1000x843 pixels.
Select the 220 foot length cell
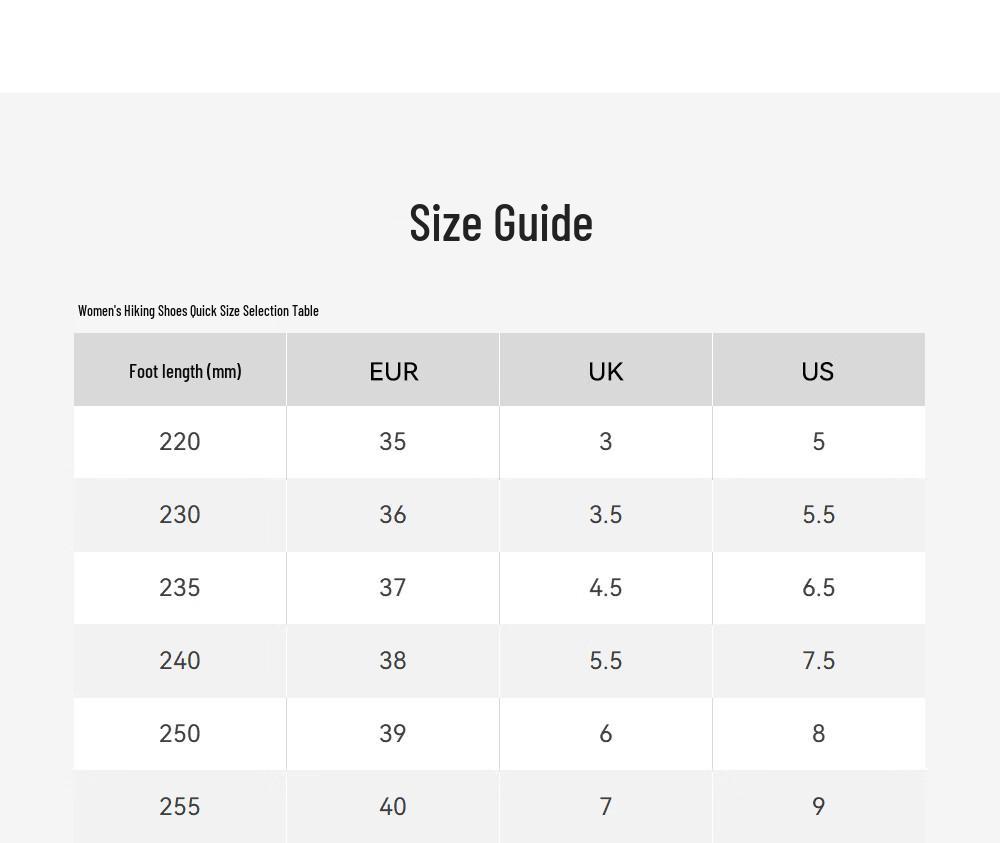point(180,442)
